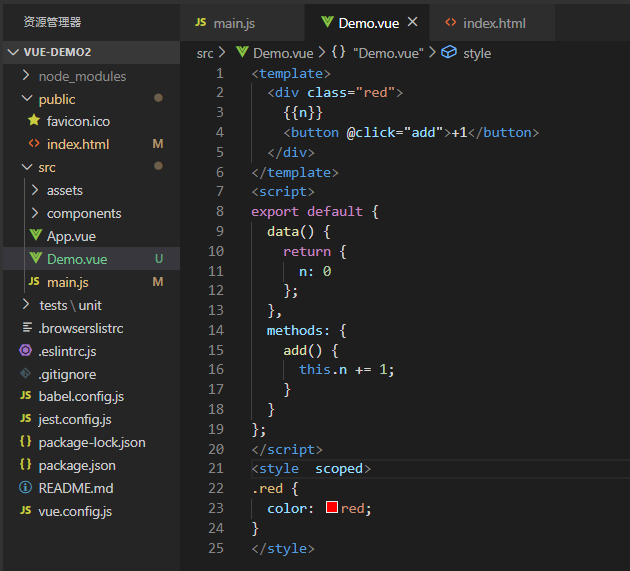Click the Vue icon beside App.vue
630x571 pixels.
[36, 235]
